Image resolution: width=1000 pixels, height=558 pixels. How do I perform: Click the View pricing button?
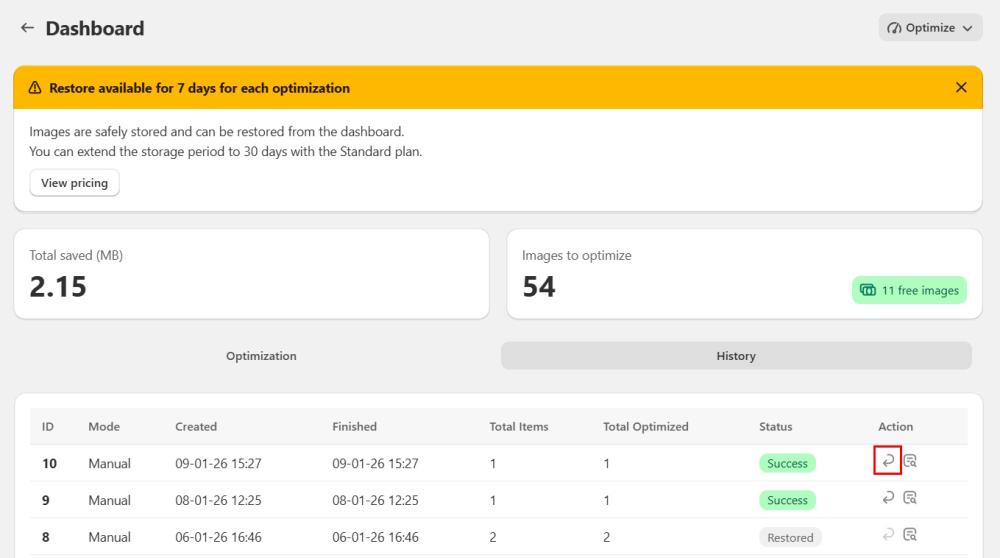[74, 183]
